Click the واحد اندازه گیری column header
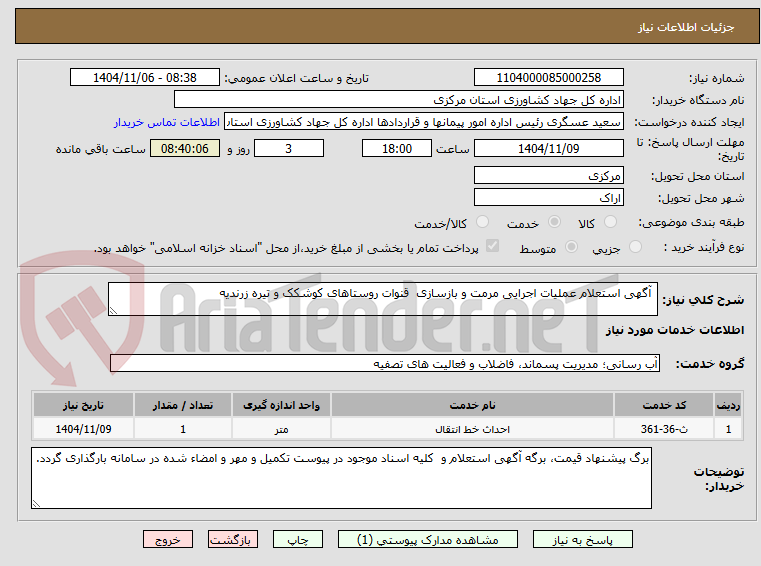 pos(281,405)
